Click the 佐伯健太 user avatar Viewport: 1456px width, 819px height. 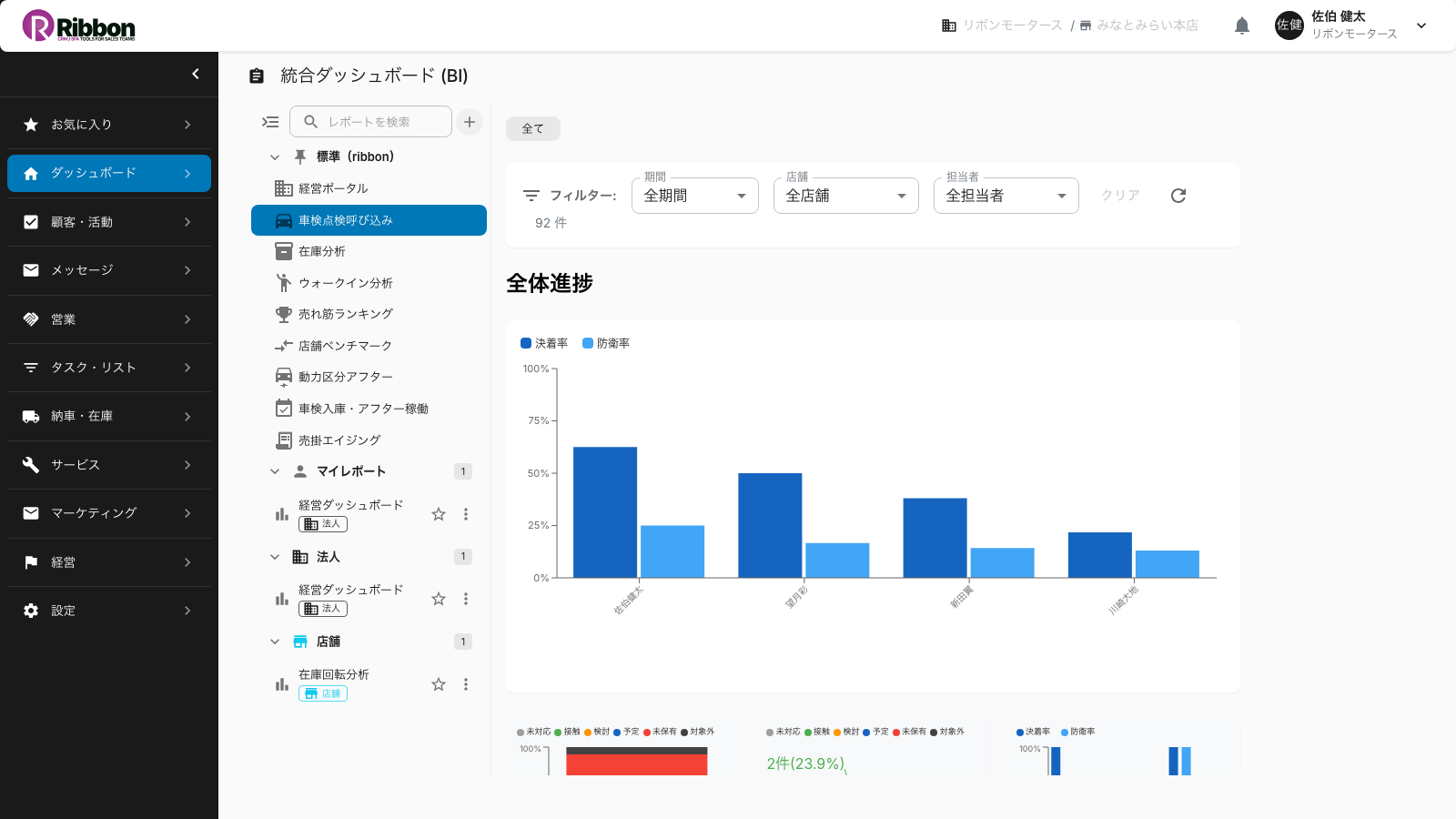coord(1289,25)
